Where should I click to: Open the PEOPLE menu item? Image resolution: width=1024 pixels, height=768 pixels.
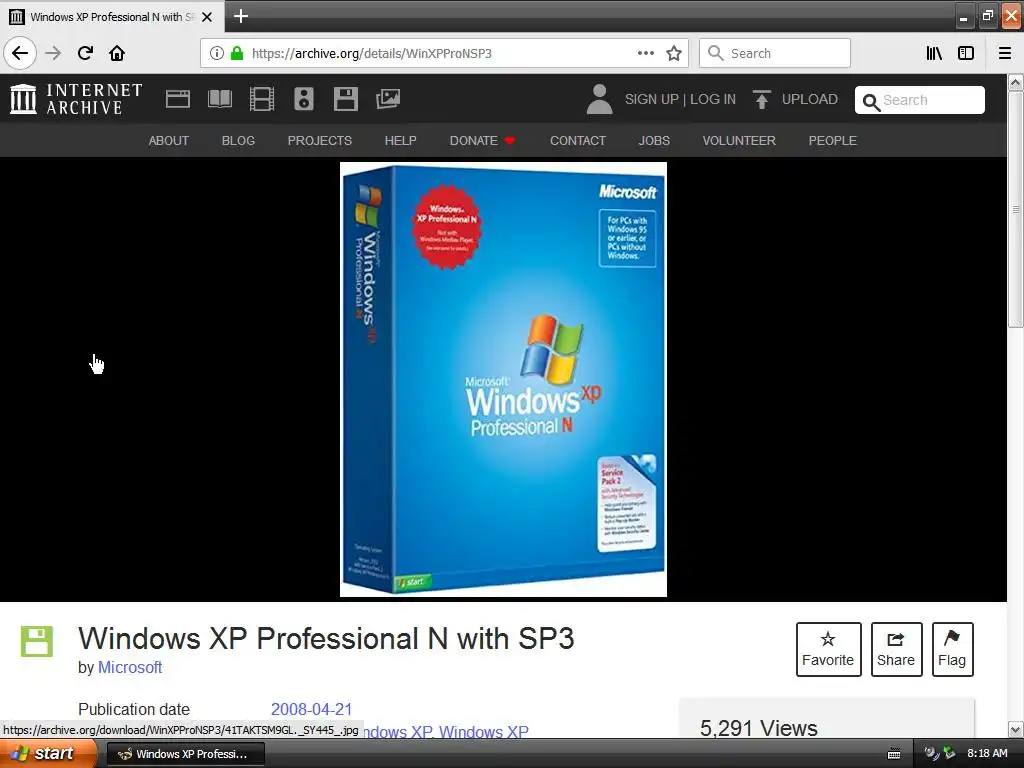pyautogui.click(x=832, y=140)
